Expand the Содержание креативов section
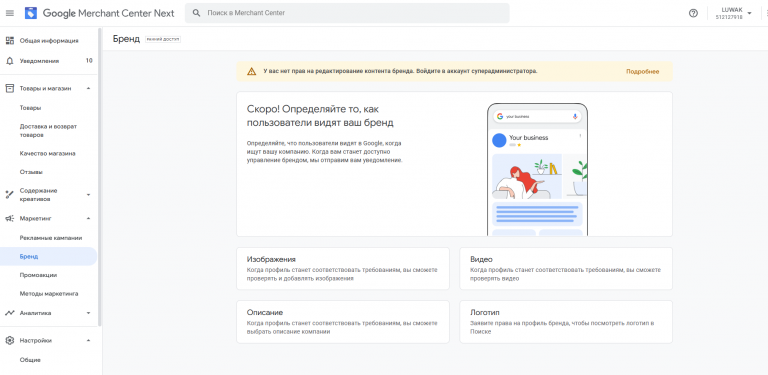Image resolution: width=768 pixels, height=375 pixels. [x=88, y=195]
